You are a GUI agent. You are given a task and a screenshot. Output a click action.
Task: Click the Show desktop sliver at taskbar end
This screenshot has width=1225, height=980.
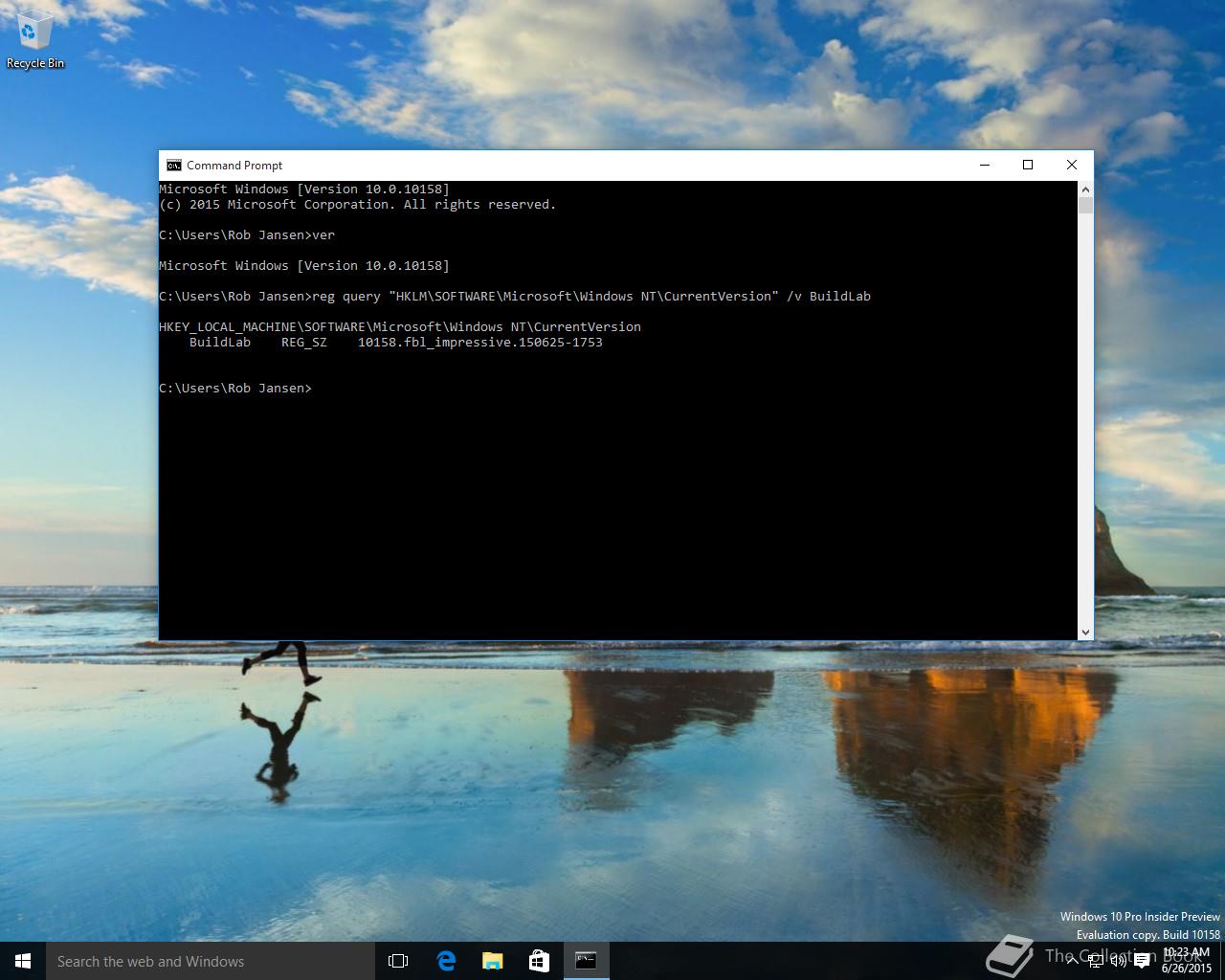point(1222,961)
